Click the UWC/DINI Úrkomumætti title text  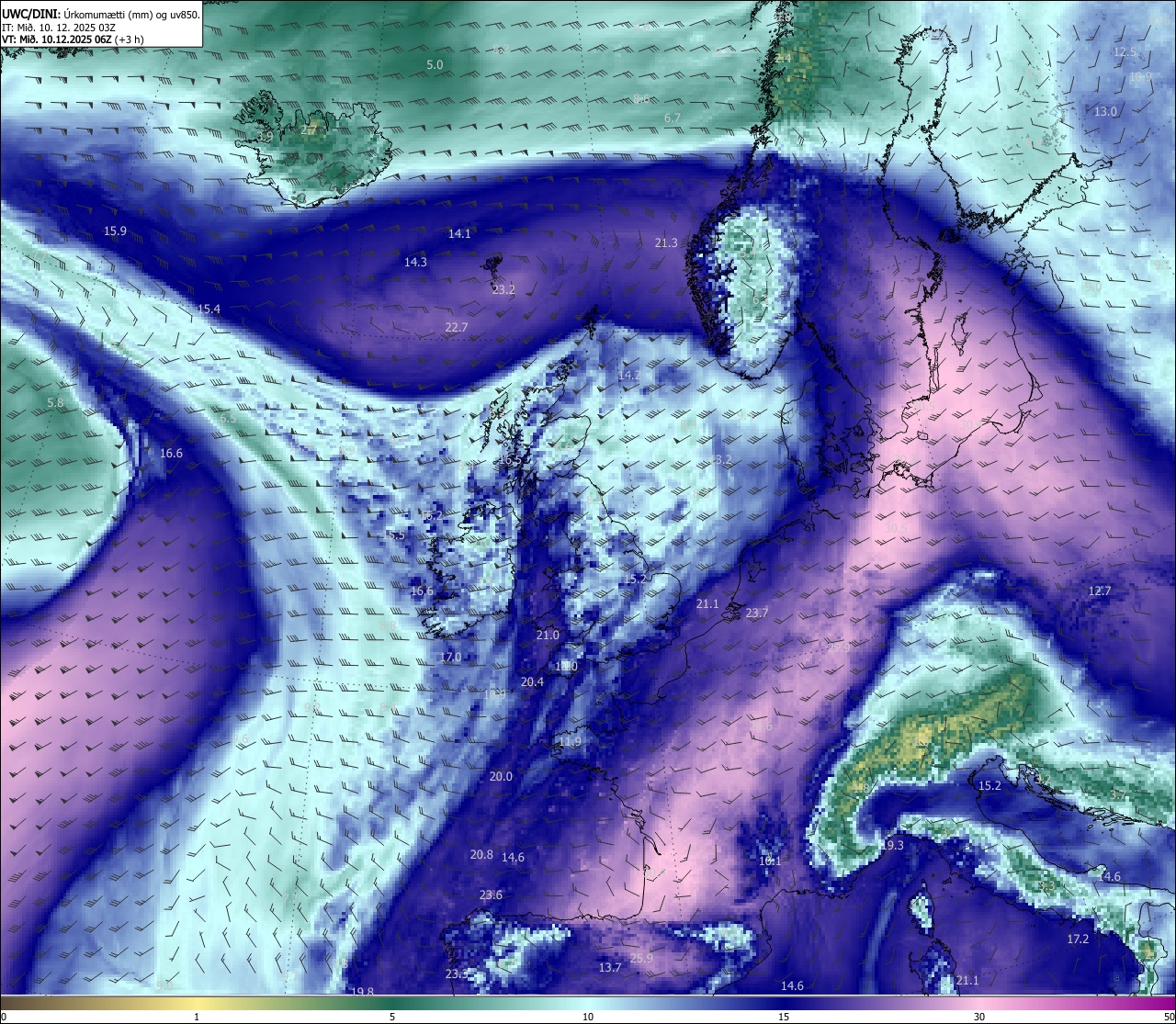(x=101, y=14)
